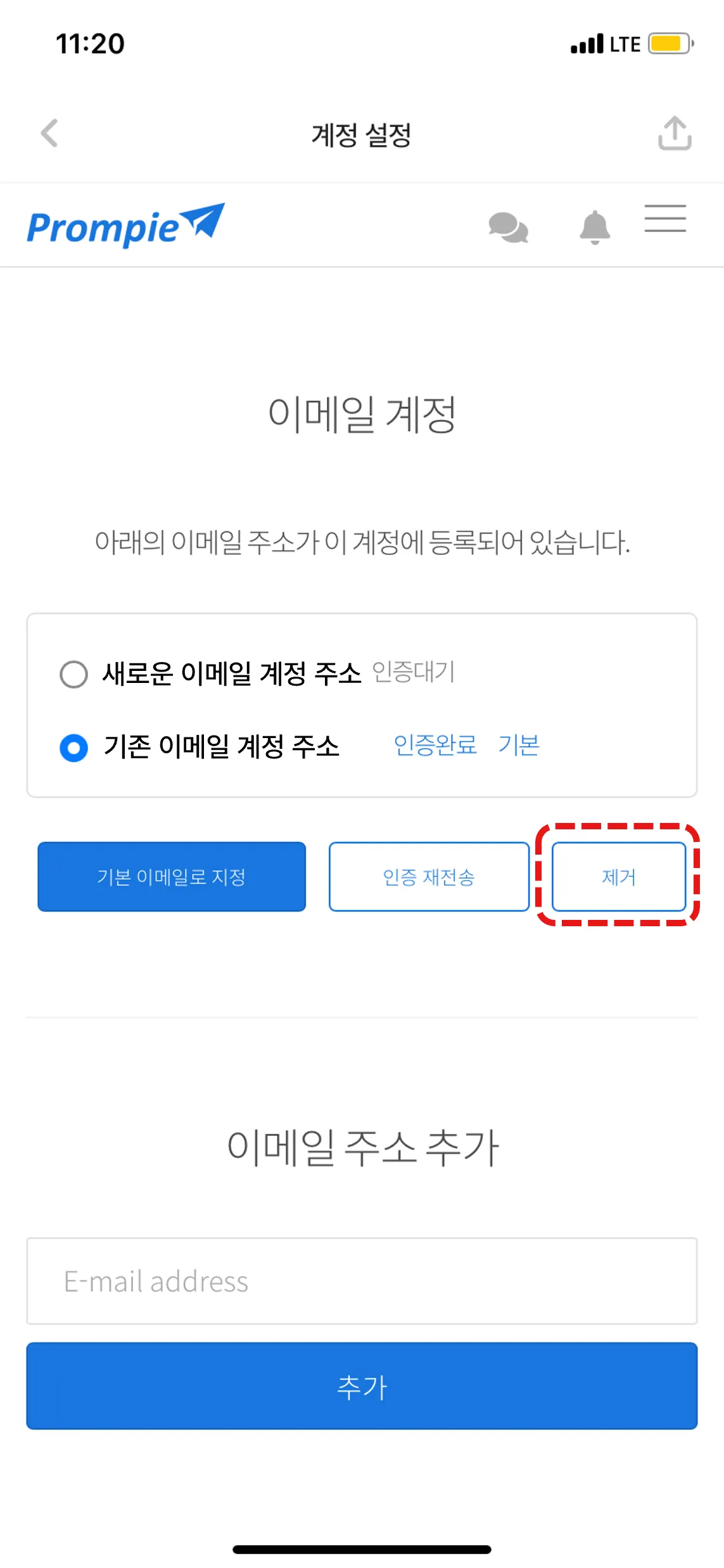
Task: Click the 기본 label next to 인증완료
Action: click(519, 745)
